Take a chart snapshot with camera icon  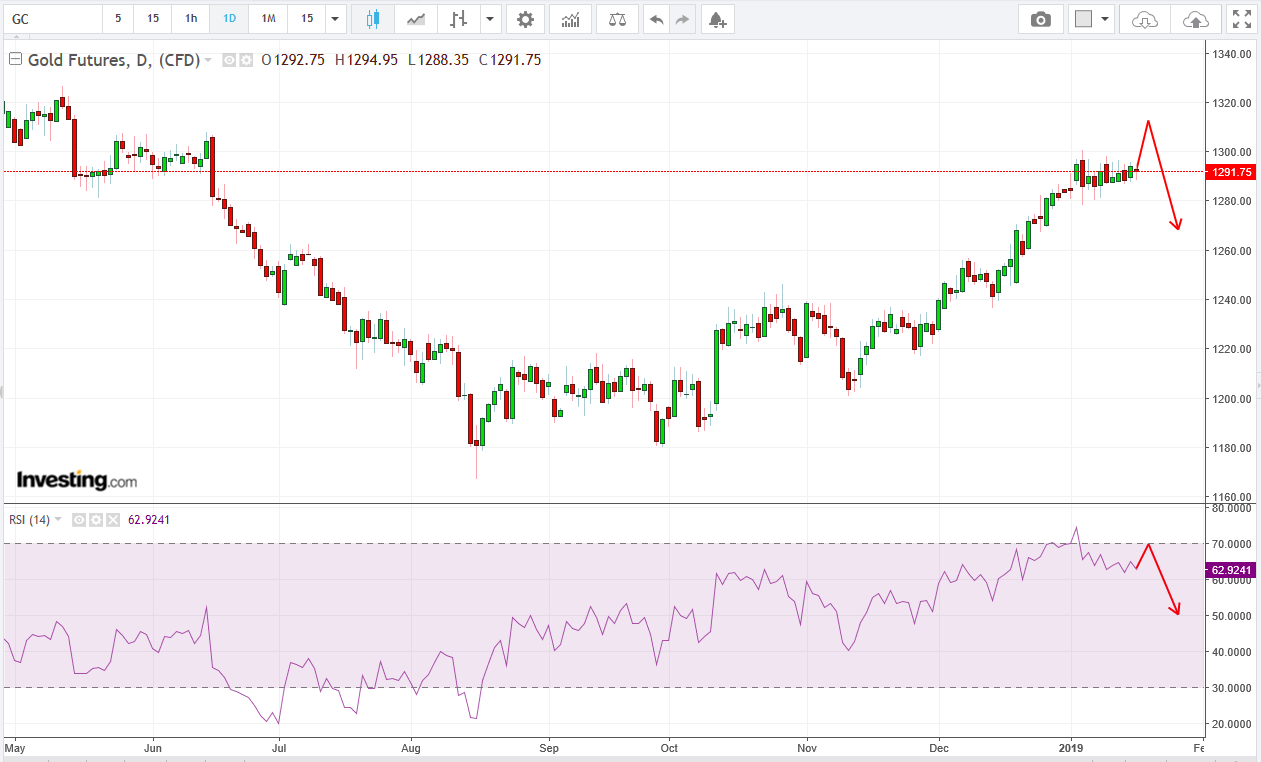(1041, 19)
